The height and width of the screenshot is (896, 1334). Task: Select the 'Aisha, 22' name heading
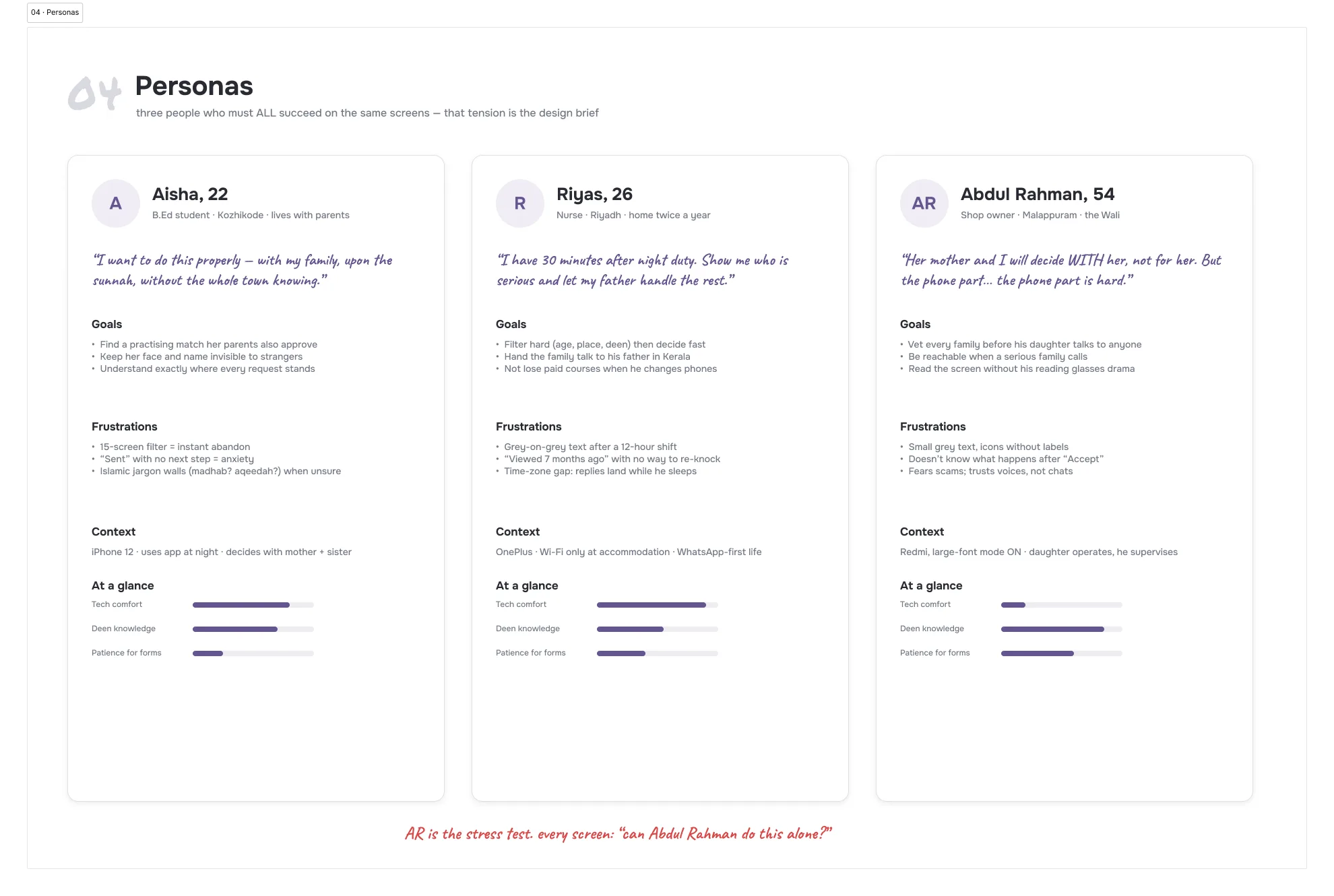(190, 194)
